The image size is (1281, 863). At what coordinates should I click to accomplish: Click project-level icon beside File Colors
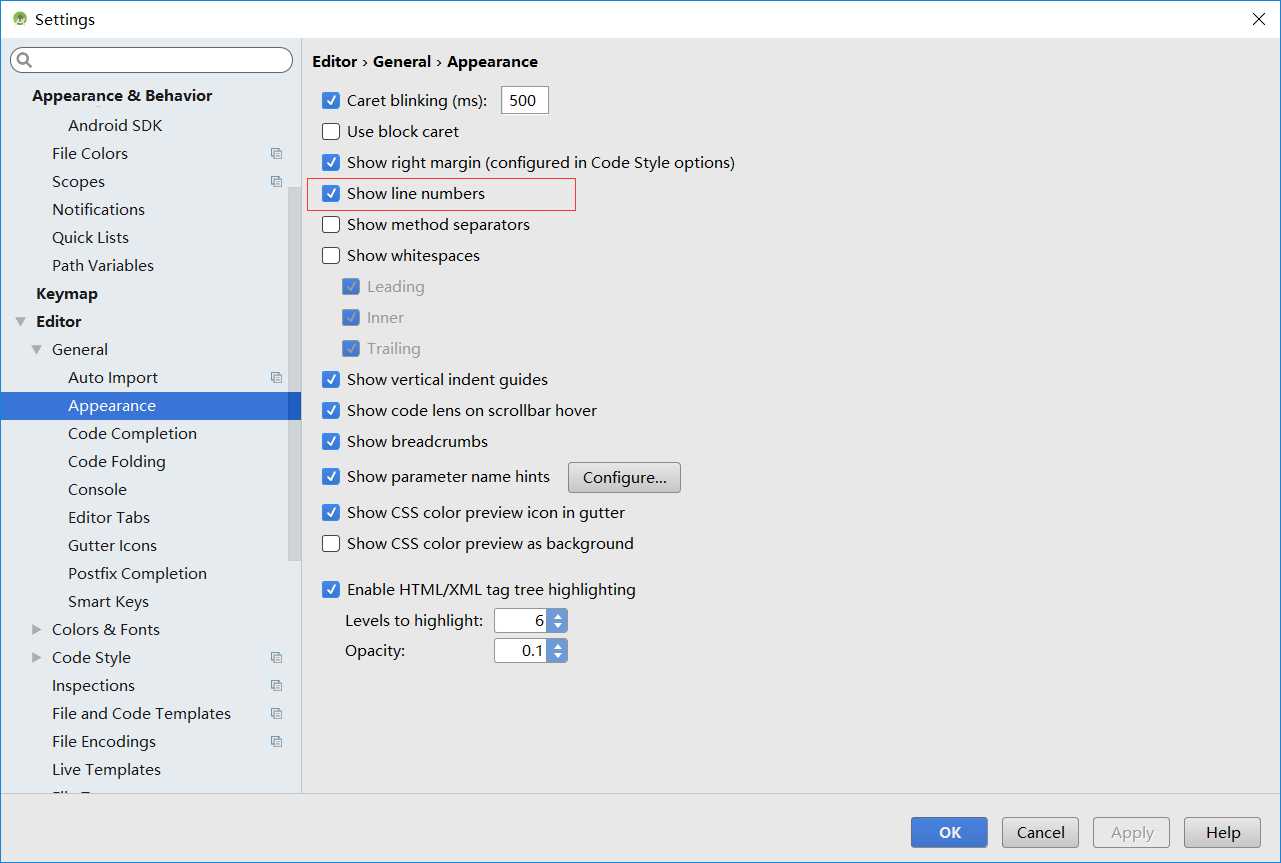(277, 154)
